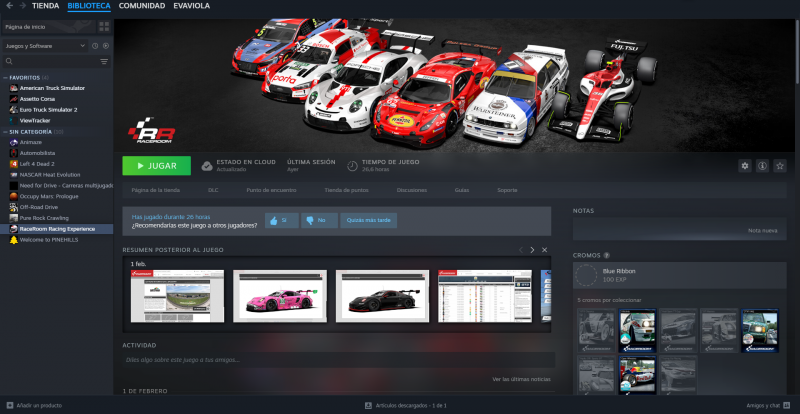Screen dimensions: 800x414
Task: Go forward with the right arrow
Action: [x=22, y=6]
